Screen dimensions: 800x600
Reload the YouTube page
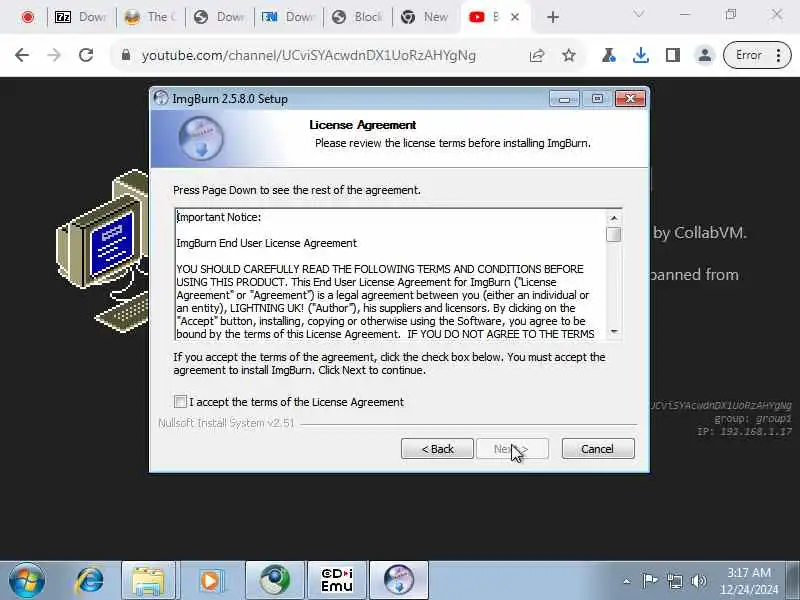point(86,55)
